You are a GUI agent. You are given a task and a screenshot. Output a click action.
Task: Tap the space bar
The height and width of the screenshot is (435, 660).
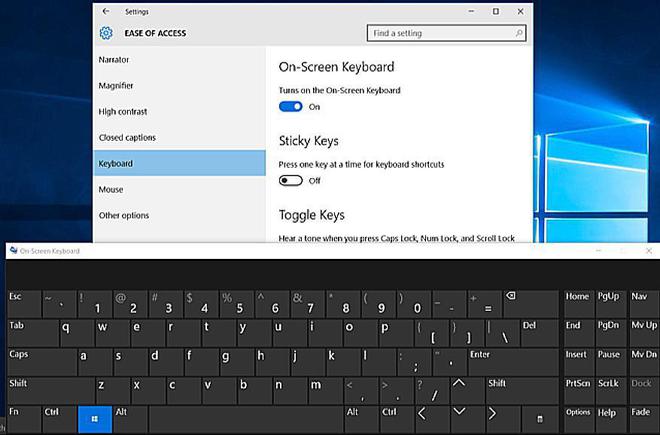[246, 419]
